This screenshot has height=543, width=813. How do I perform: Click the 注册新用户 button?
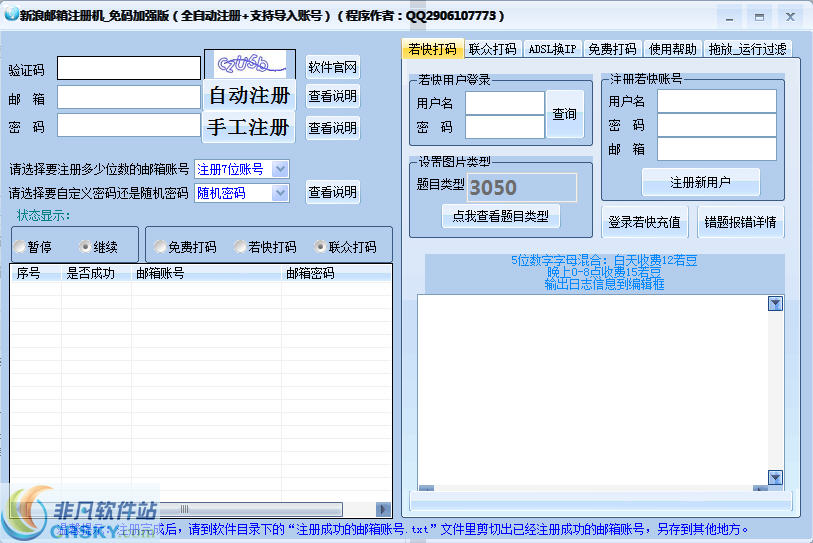(x=700, y=182)
